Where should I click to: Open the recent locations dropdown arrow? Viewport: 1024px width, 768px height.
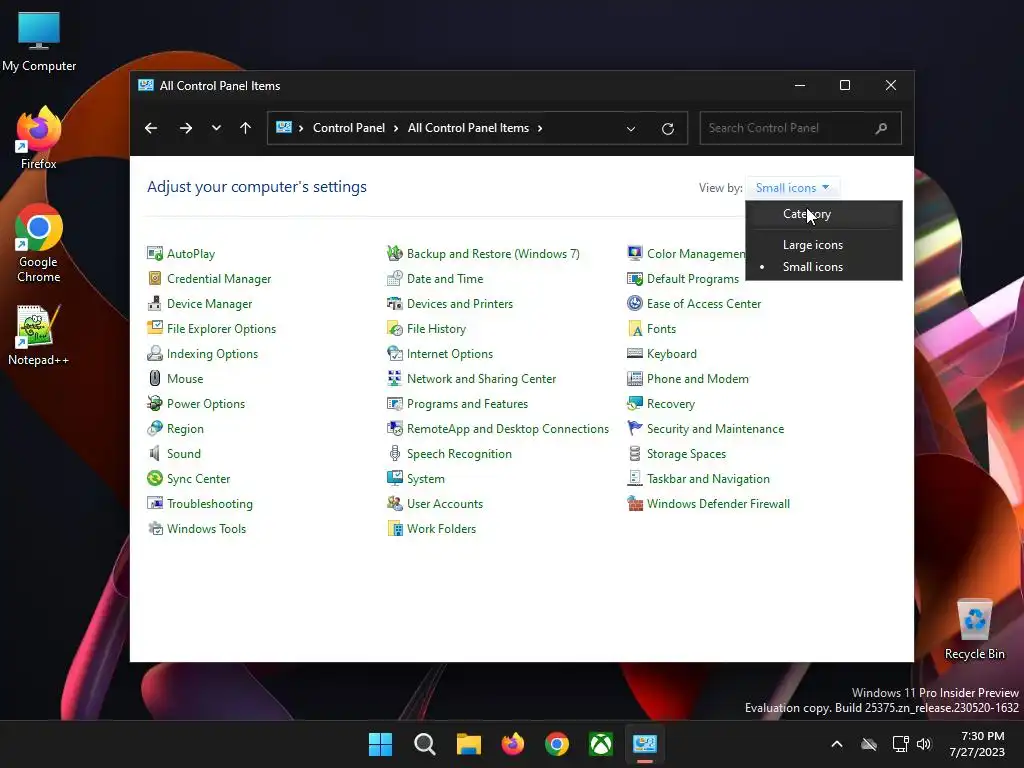(x=216, y=128)
